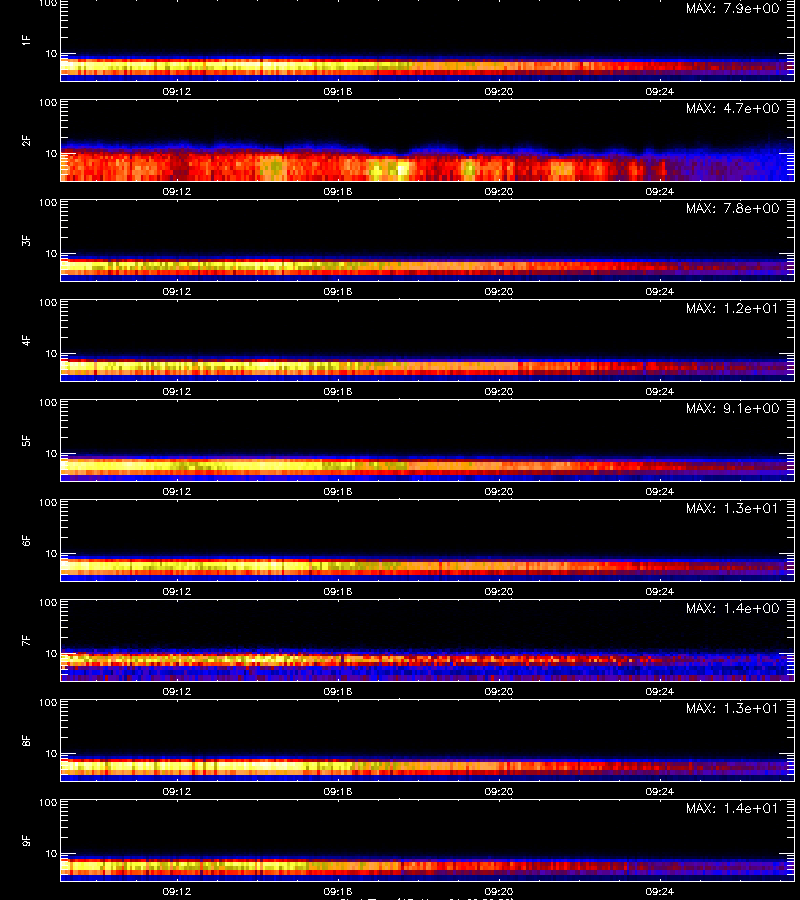Click the 09:20 tick label under 5F panel
Viewport: 800px width, 900px height.
pyautogui.click(x=499, y=491)
